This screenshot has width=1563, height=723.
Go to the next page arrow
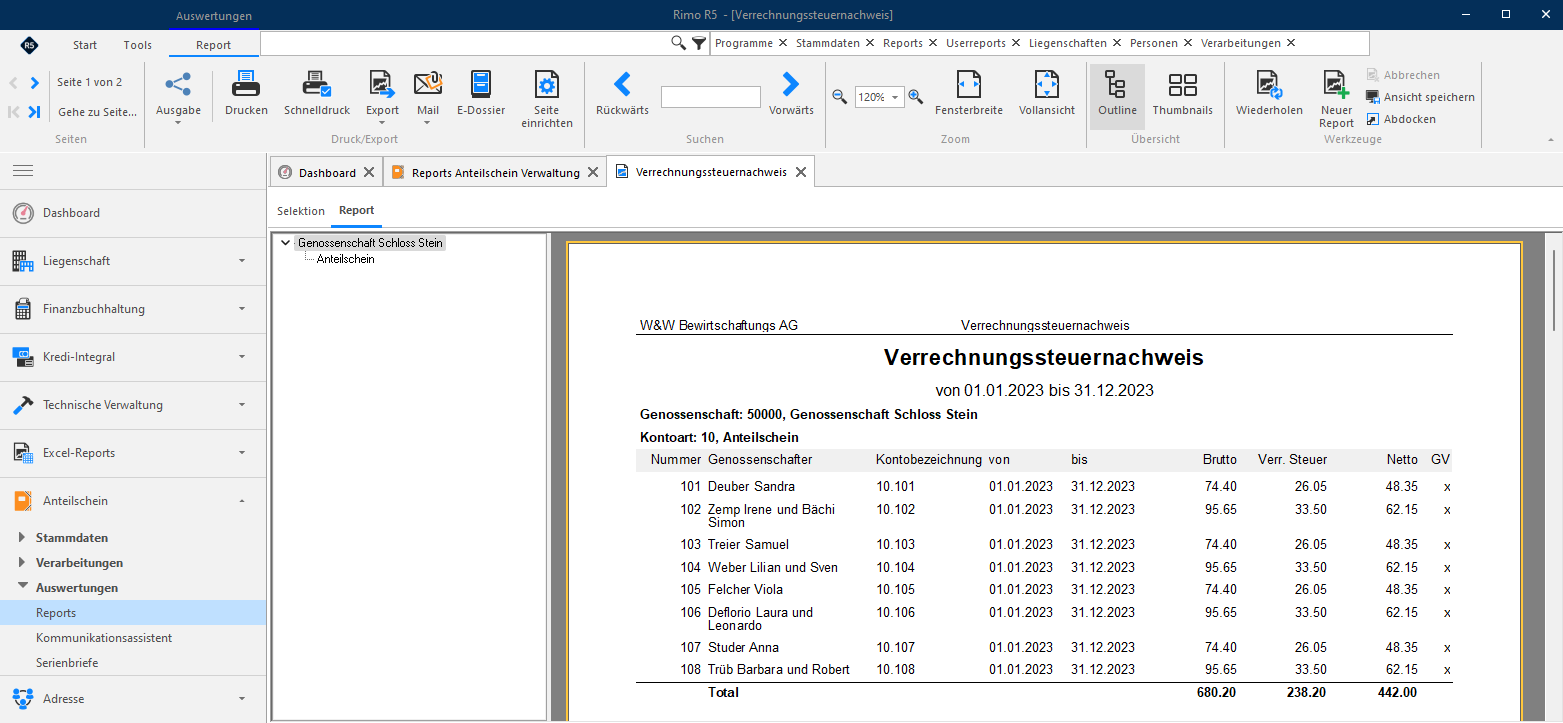(x=35, y=83)
